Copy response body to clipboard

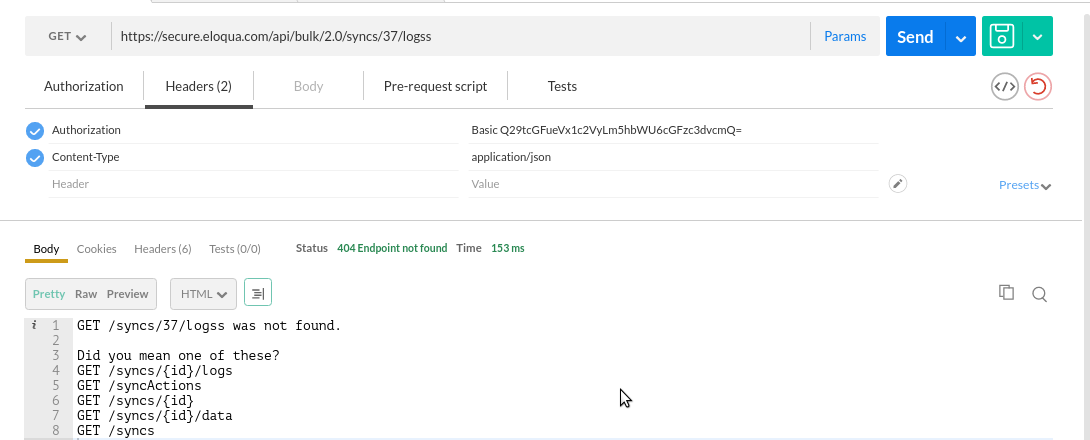1007,293
